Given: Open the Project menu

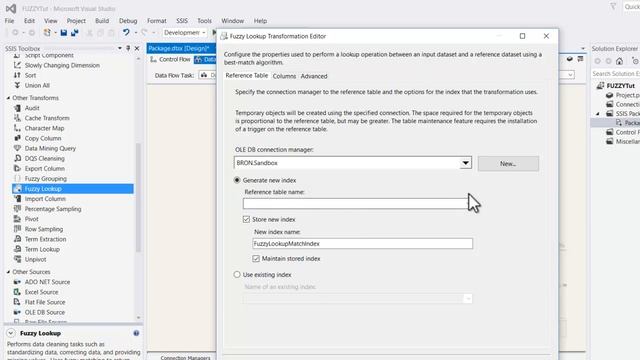Looking at the screenshot, I should [x=76, y=21].
